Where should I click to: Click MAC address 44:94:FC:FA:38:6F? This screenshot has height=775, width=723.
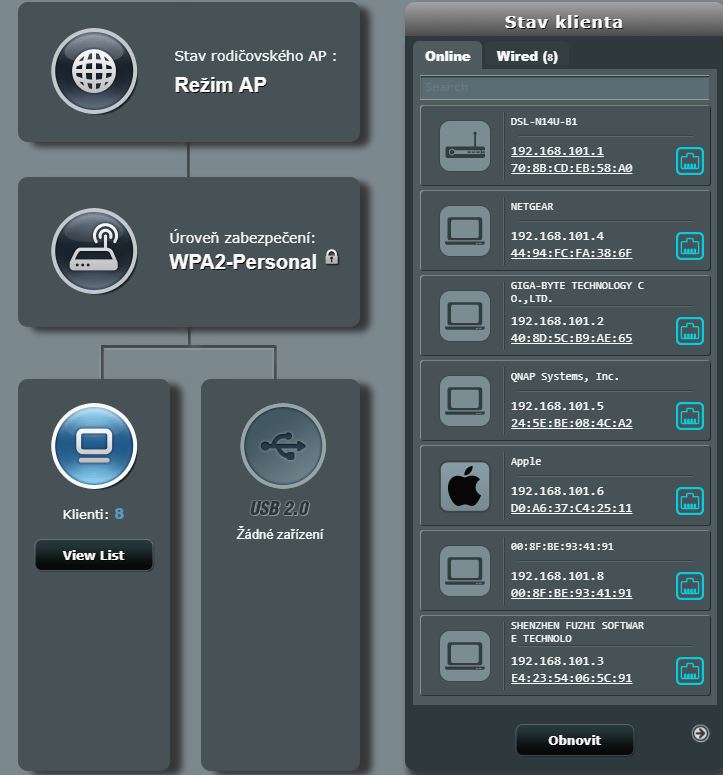pos(571,253)
